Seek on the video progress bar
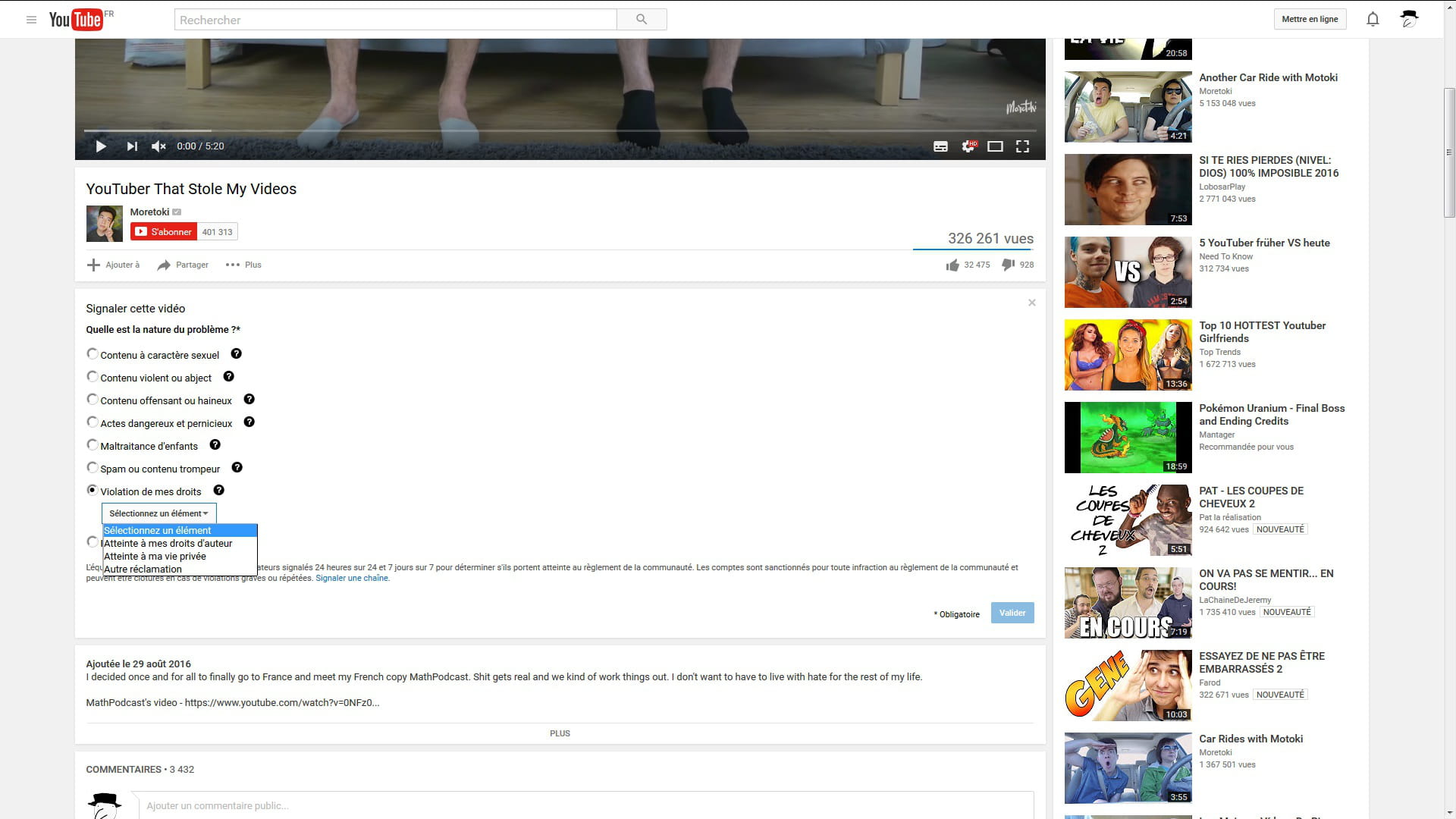The height and width of the screenshot is (819, 1456). [560, 130]
